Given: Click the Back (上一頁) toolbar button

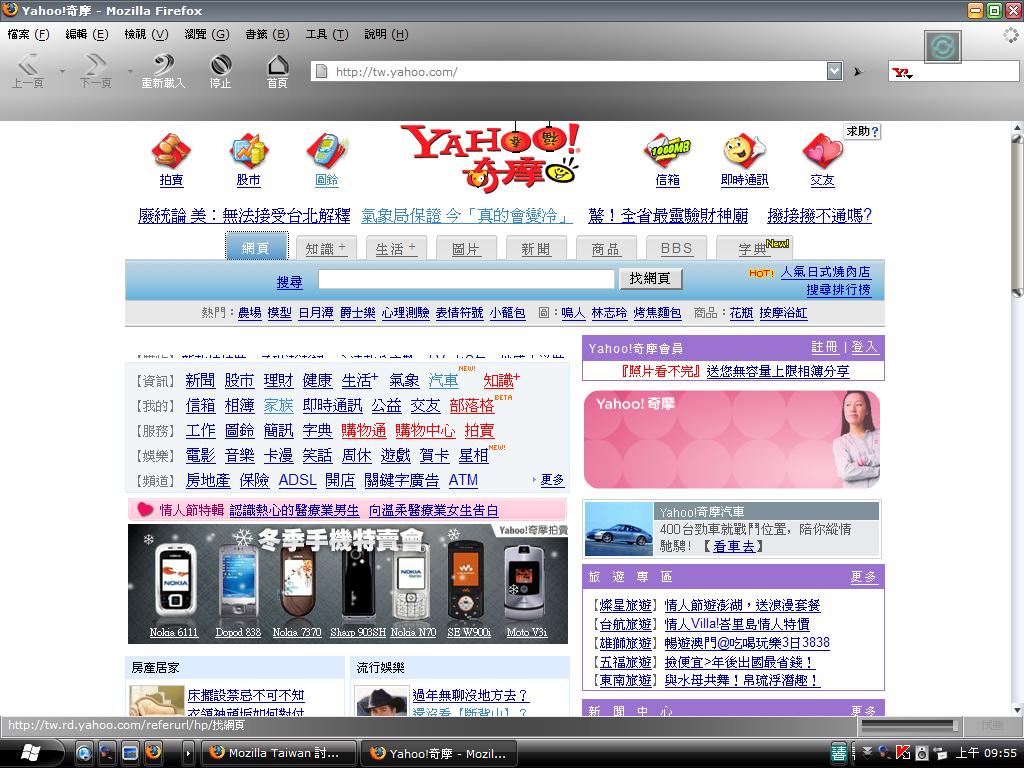Looking at the screenshot, I should tap(28, 71).
